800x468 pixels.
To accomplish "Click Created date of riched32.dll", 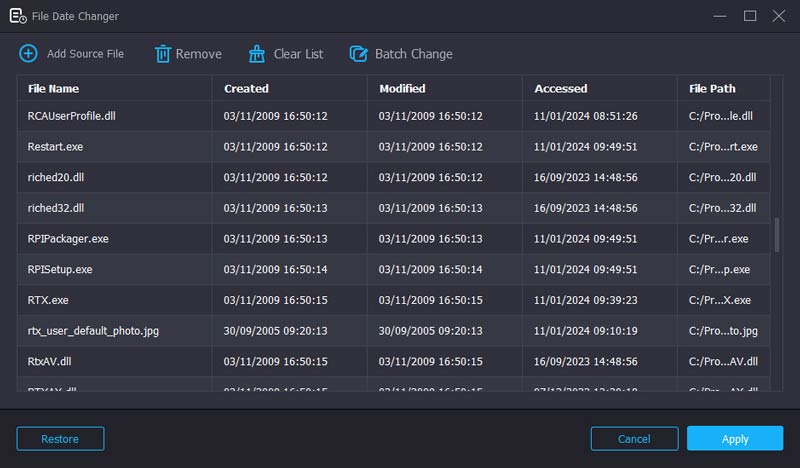I will (276, 208).
